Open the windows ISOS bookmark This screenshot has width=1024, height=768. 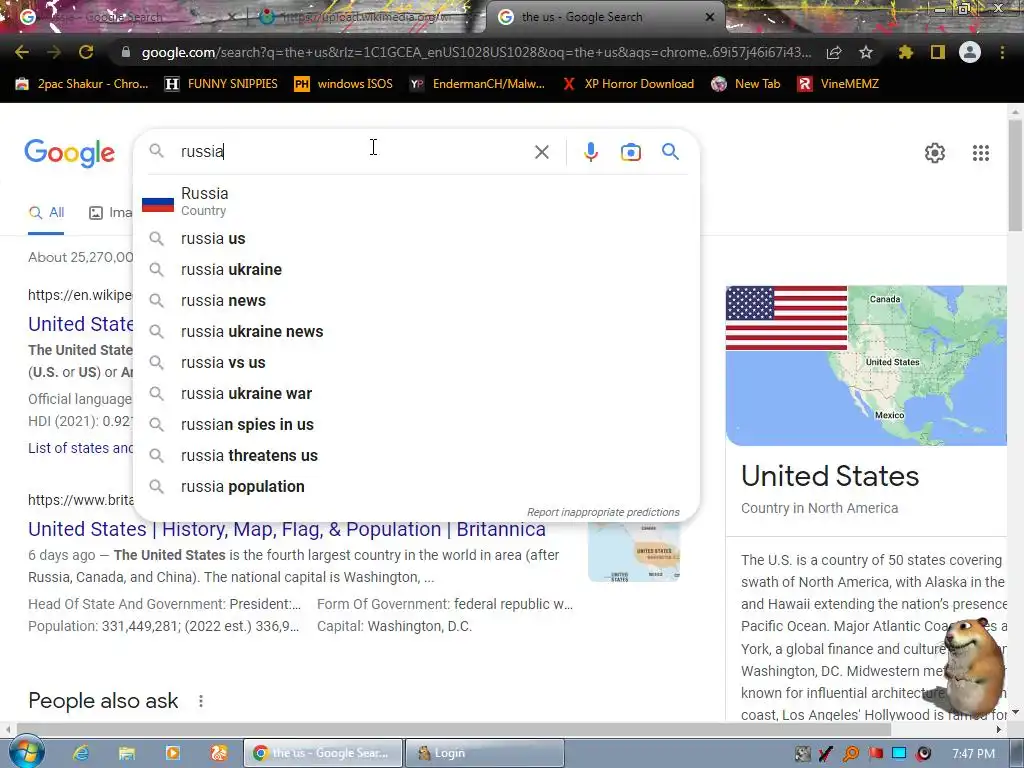tap(344, 84)
